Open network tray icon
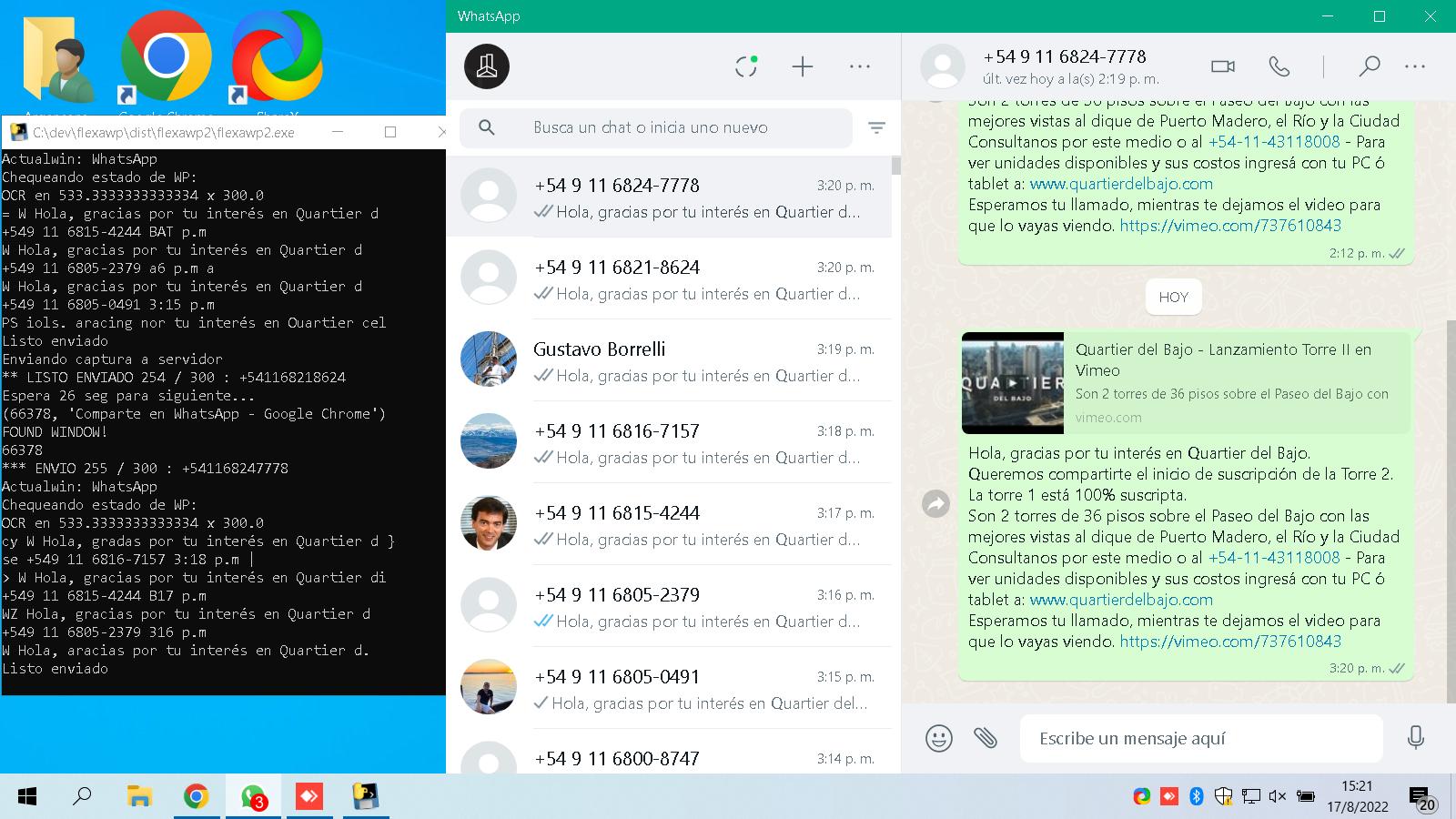The height and width of the screenshot is (819, 1456). pos(1251,796)
